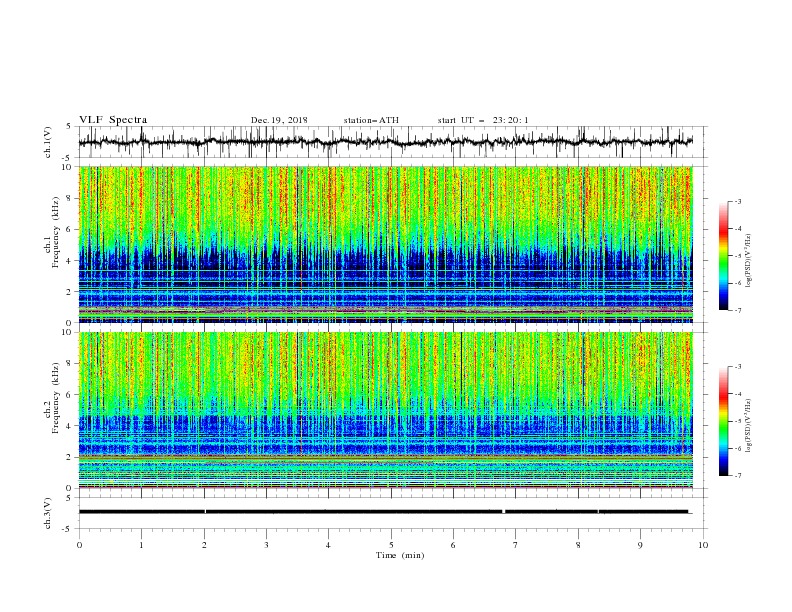Click the ch.2 spectrogram panel
Viewport: 792px width, 612px height.
point(386,410)
